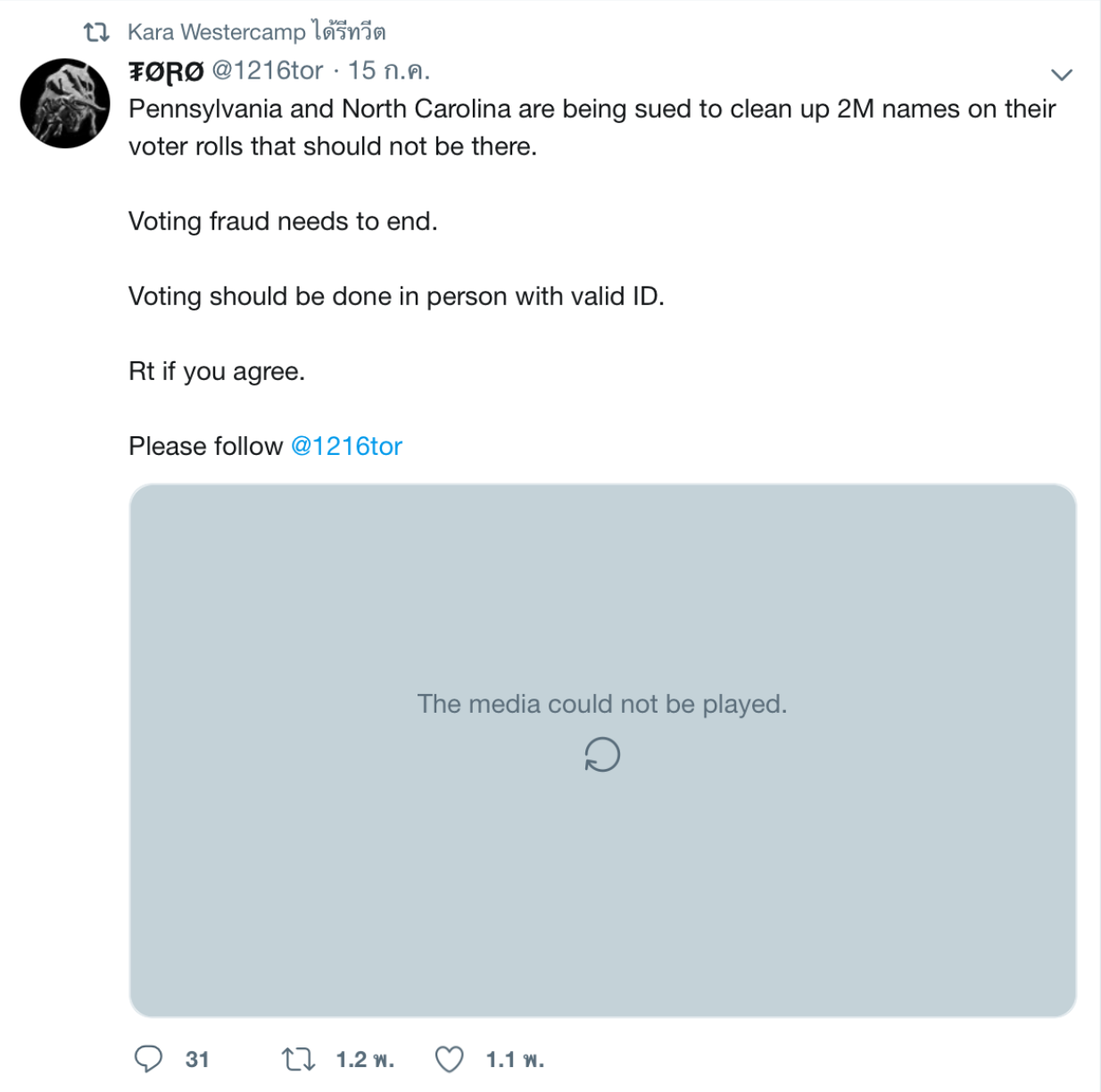The height and width of the screenshot is (1092, 1101).
Task: Reload the media with the circular retry icon
Action: click(602, 755)
